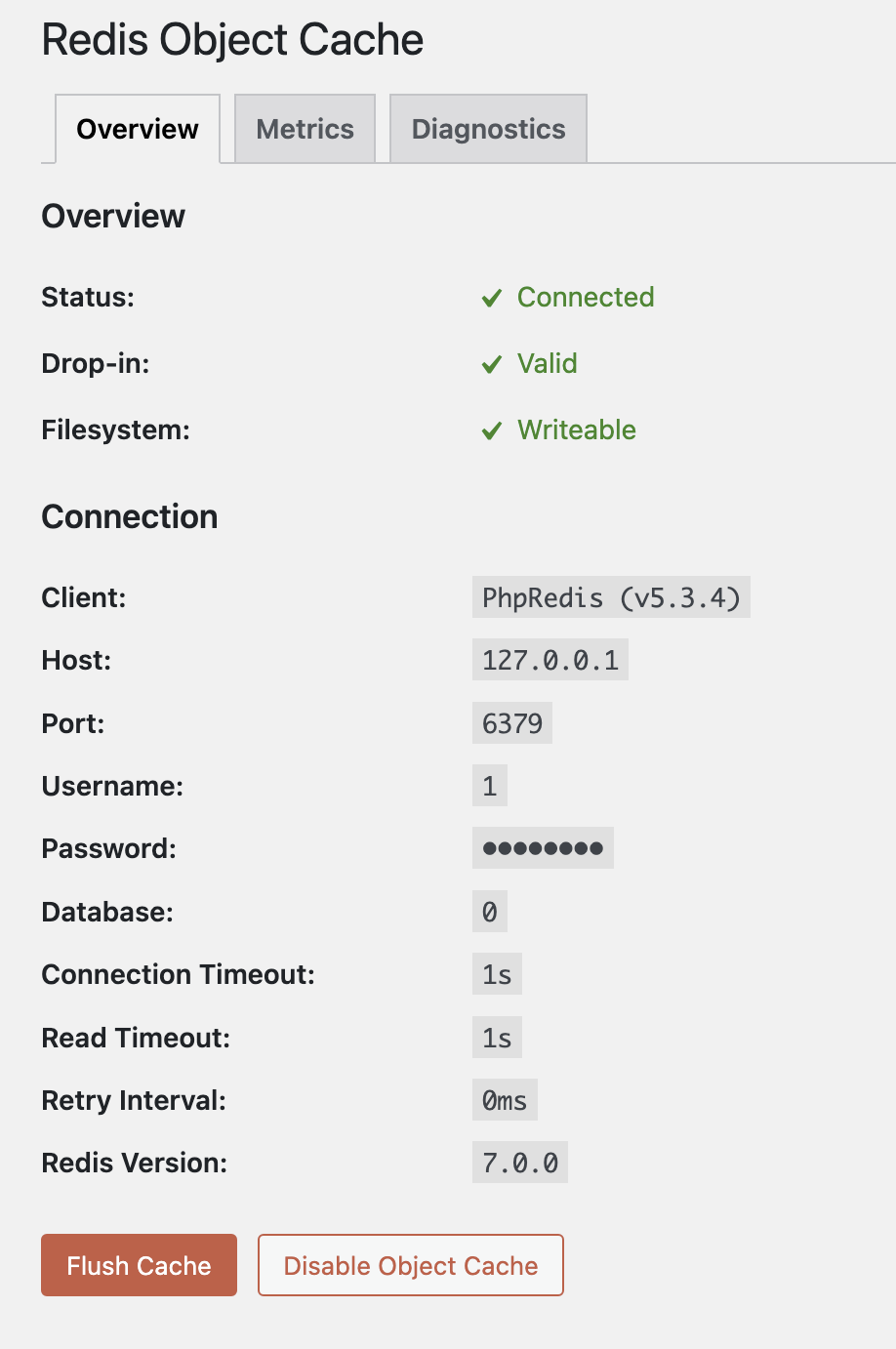896x1349 pixels.
Task: Click the PhpRedis client version value
Action: pyautogui.click(x=611, y=597)
